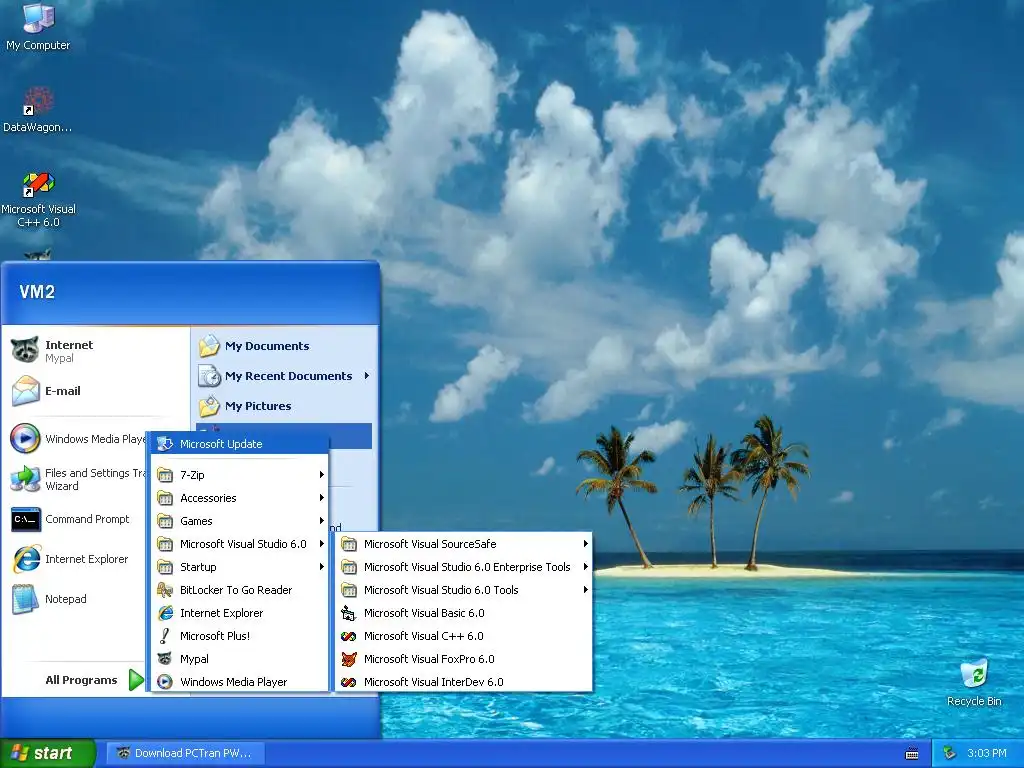Launch Microsoft Visual C++ 6.0 desktop shortcut
1024x768 pixels.
tap(38, 199)
